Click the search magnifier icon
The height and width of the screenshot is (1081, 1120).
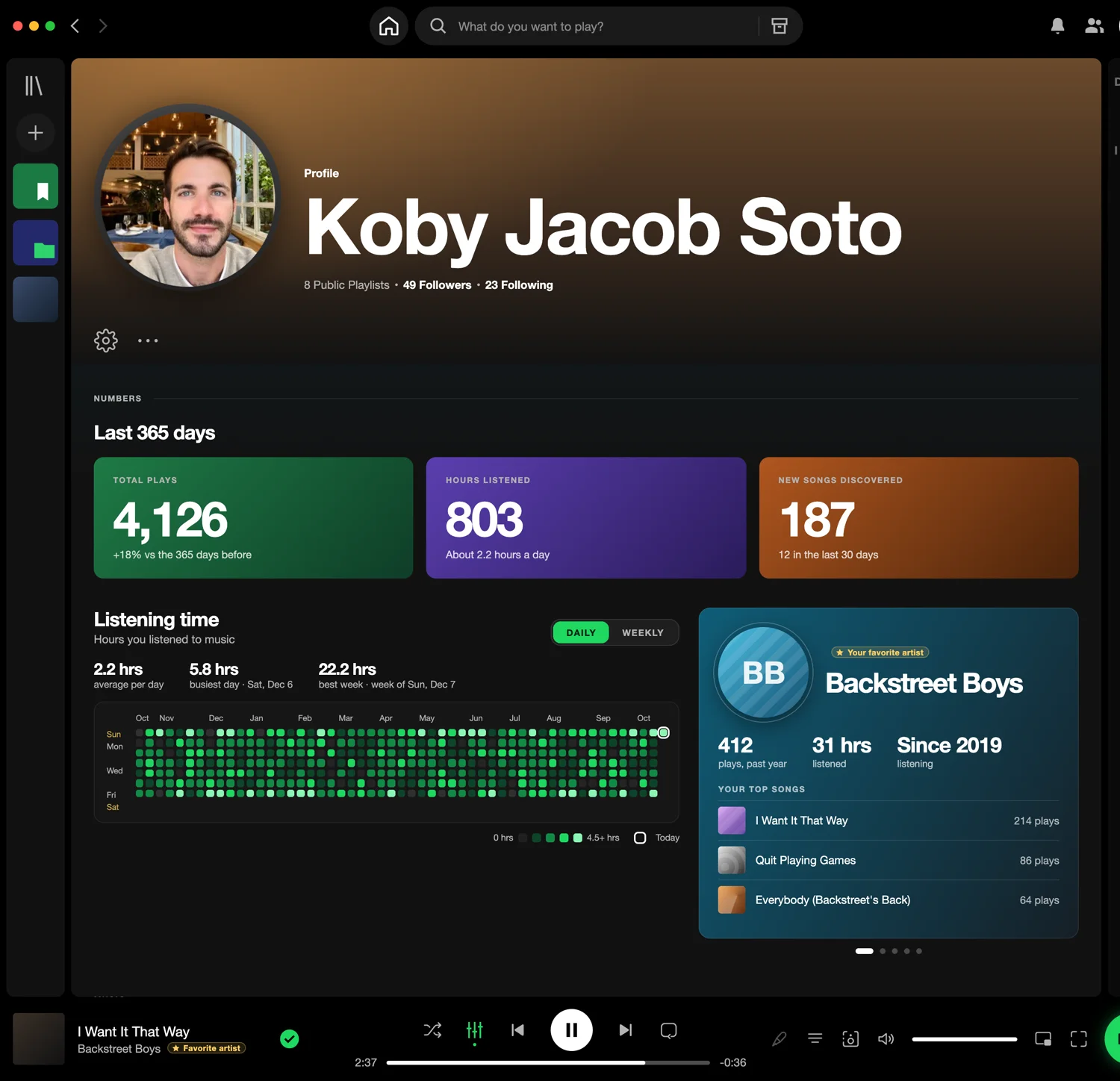(x=438, y=26)
